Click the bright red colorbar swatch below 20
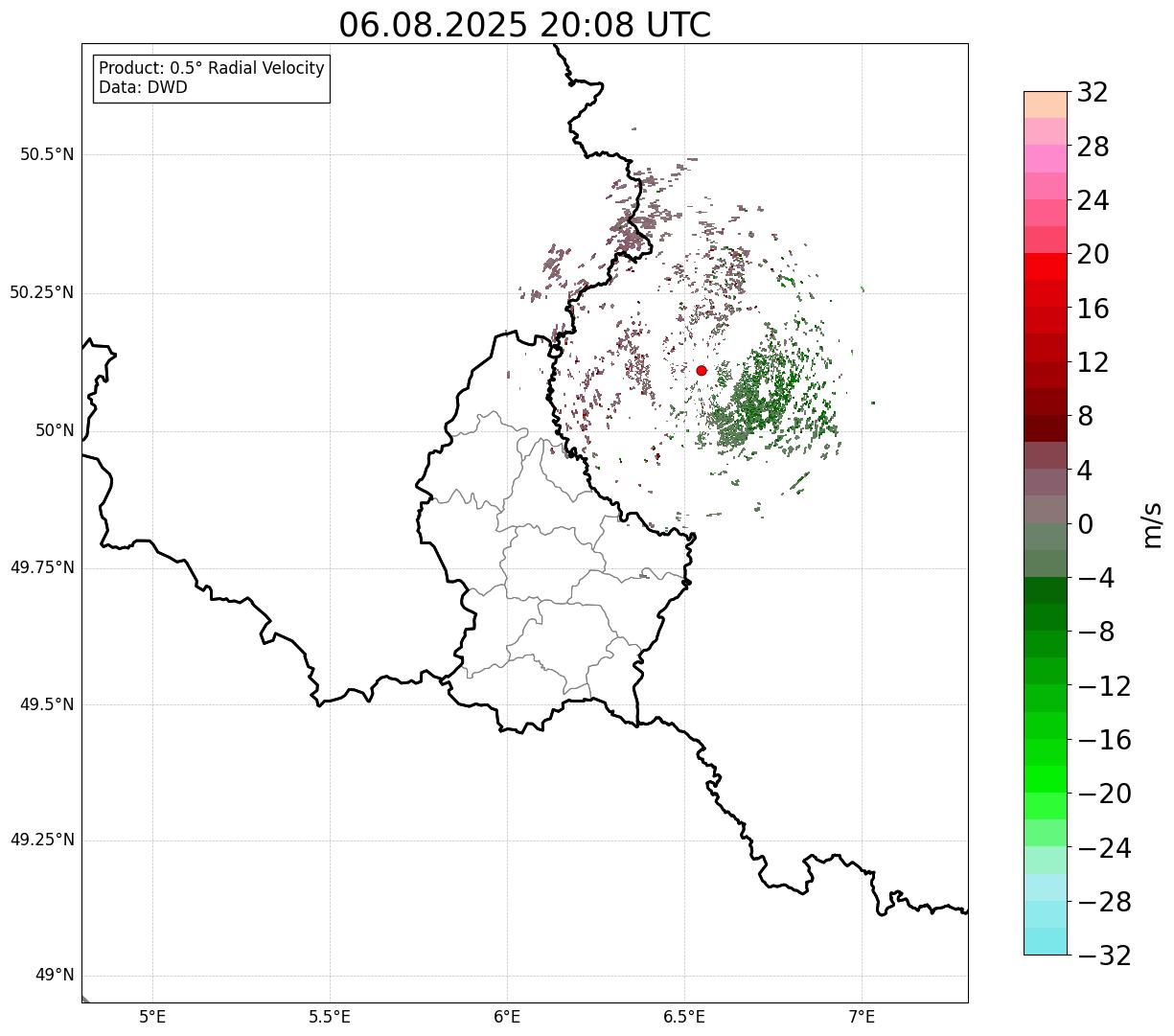 coord(1046,266)
